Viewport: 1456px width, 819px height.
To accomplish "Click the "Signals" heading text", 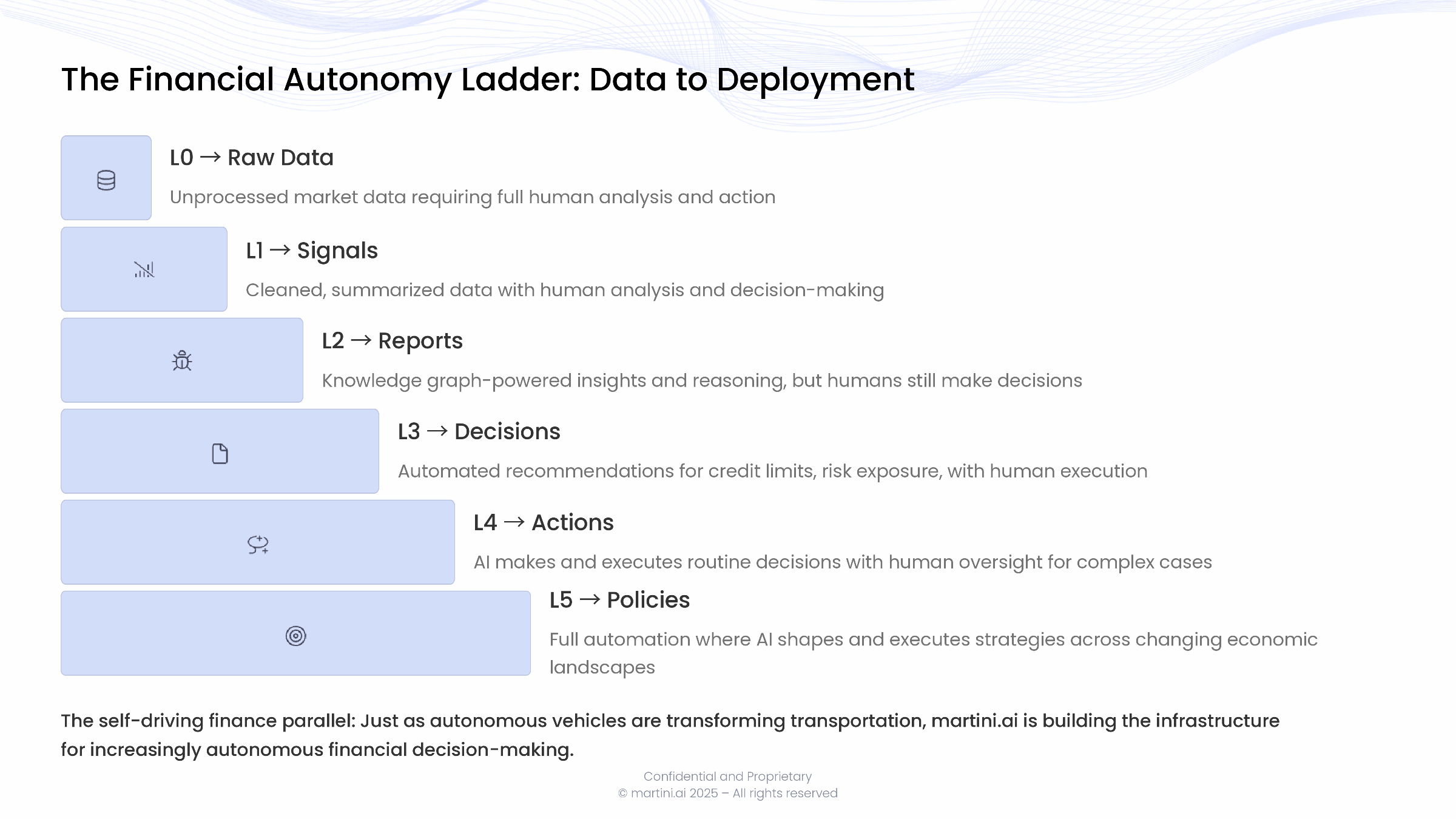I will tap(337, 251).
